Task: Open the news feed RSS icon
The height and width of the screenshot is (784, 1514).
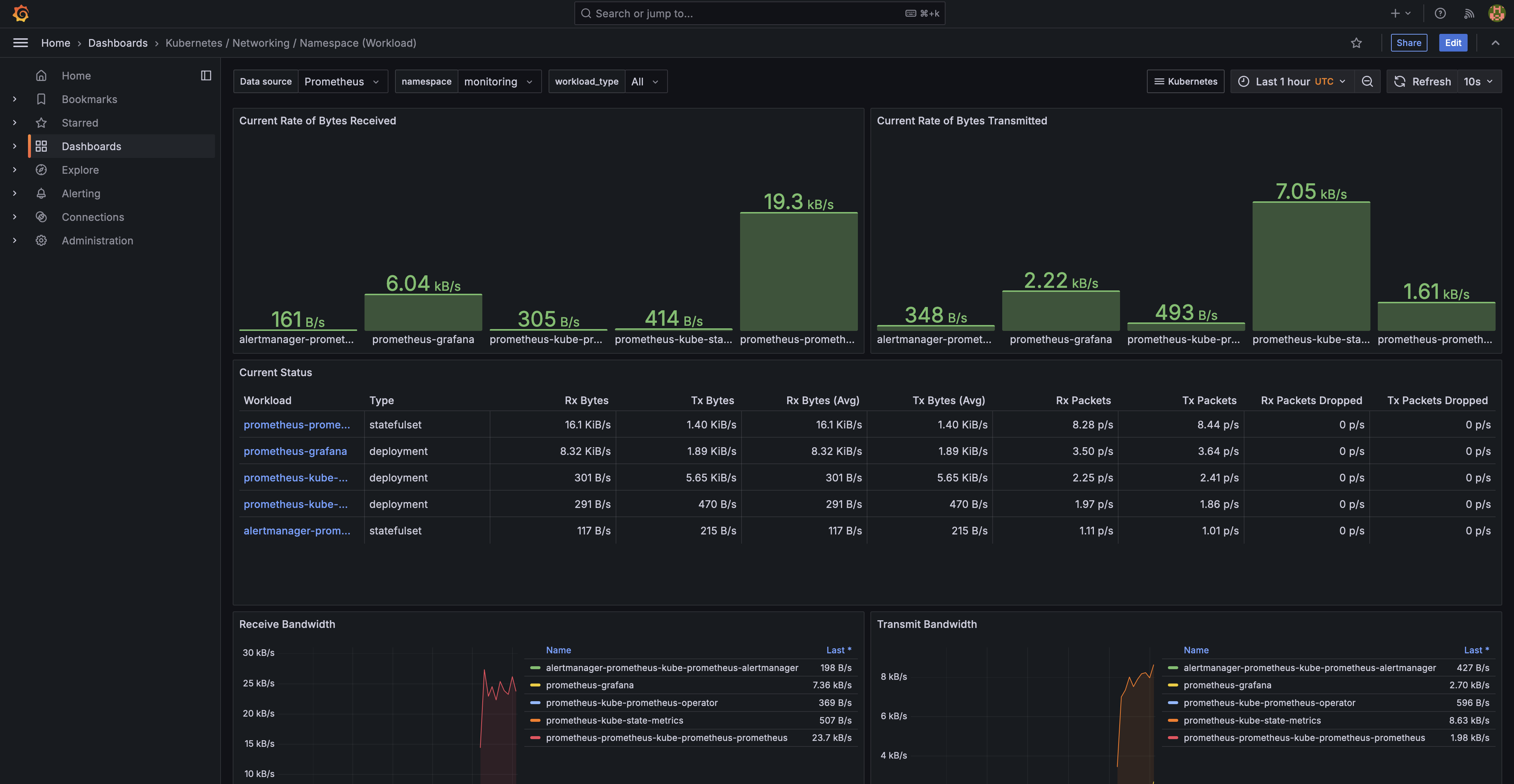Action: tap(1469, 13)
